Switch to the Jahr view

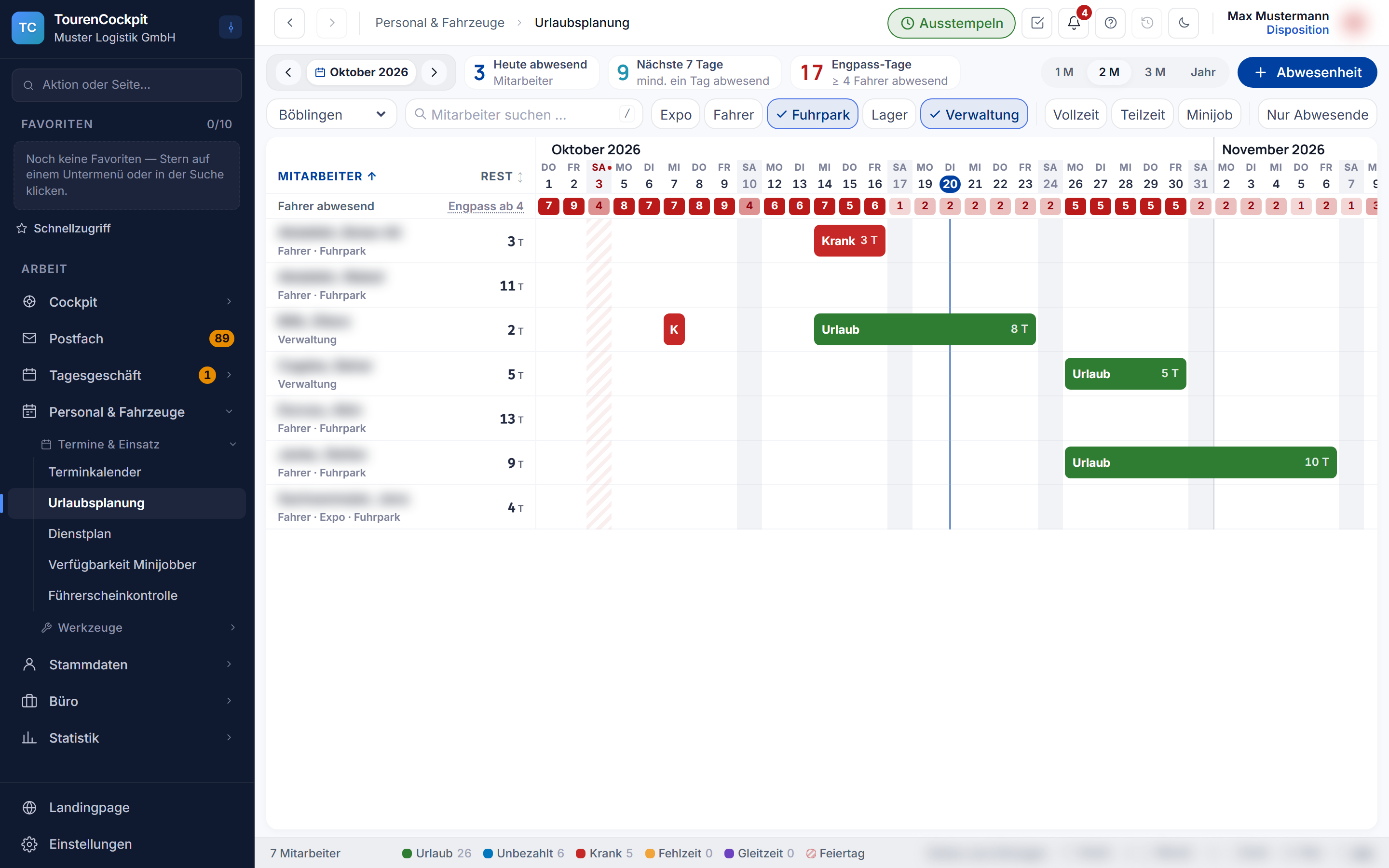1202,72
